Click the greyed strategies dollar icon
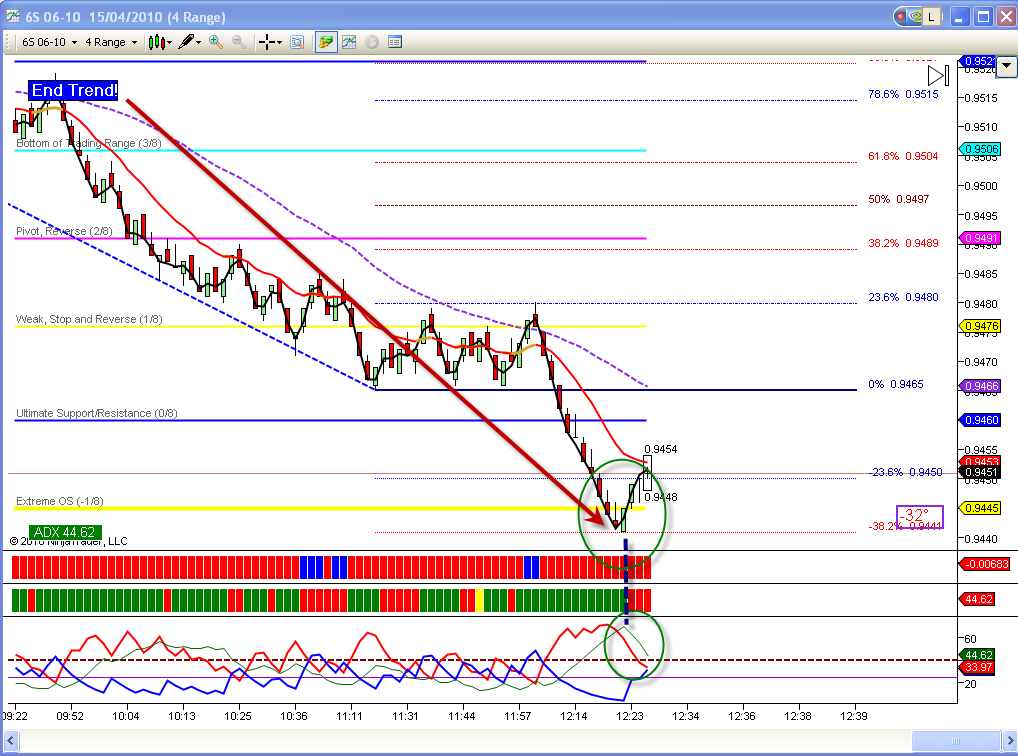Image resolution: width=1018 pixels, height=756 pixels. [371, 42]
